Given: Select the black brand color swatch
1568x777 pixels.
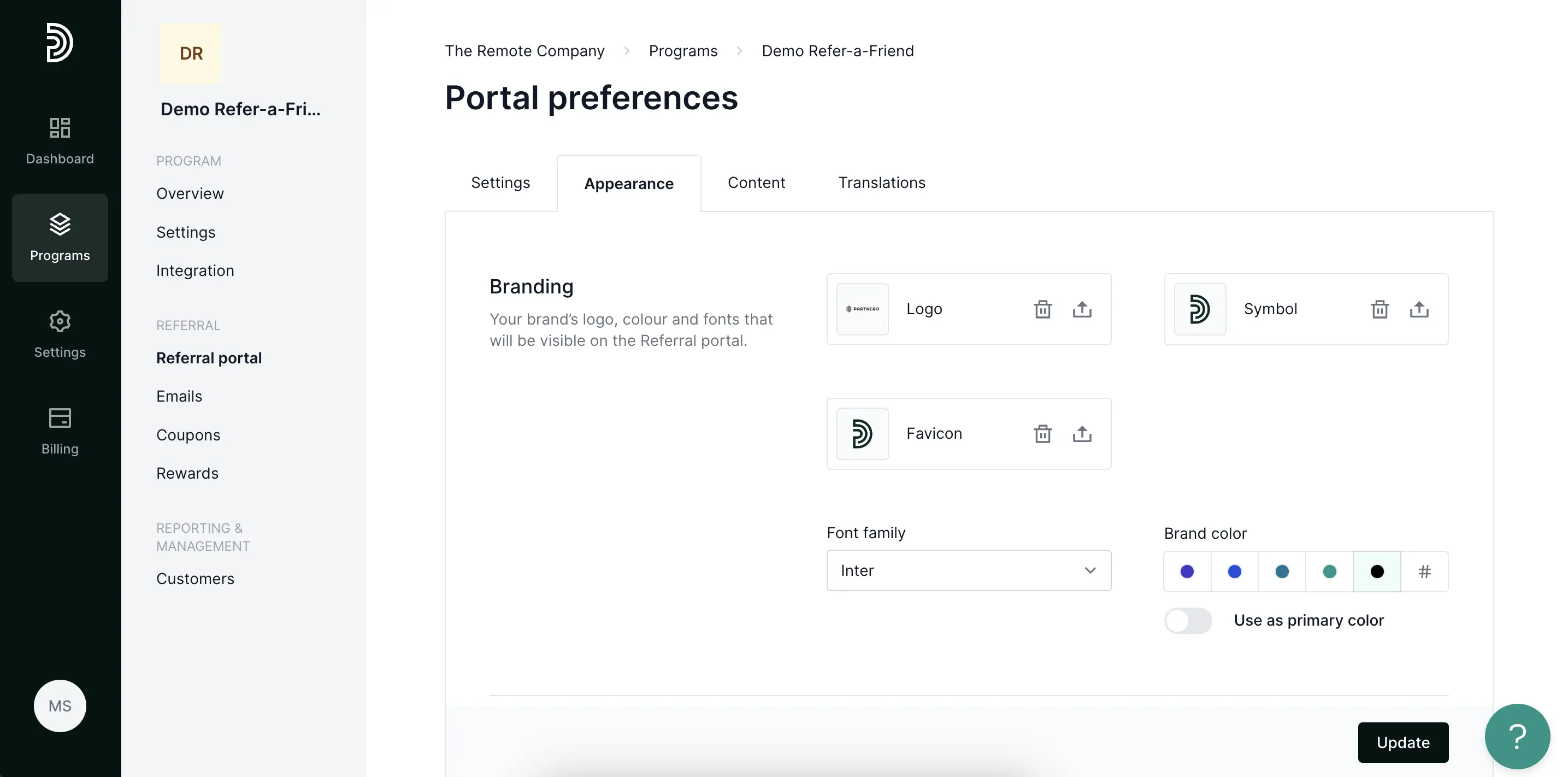Looking at the screenshot, I should 1377,571.
